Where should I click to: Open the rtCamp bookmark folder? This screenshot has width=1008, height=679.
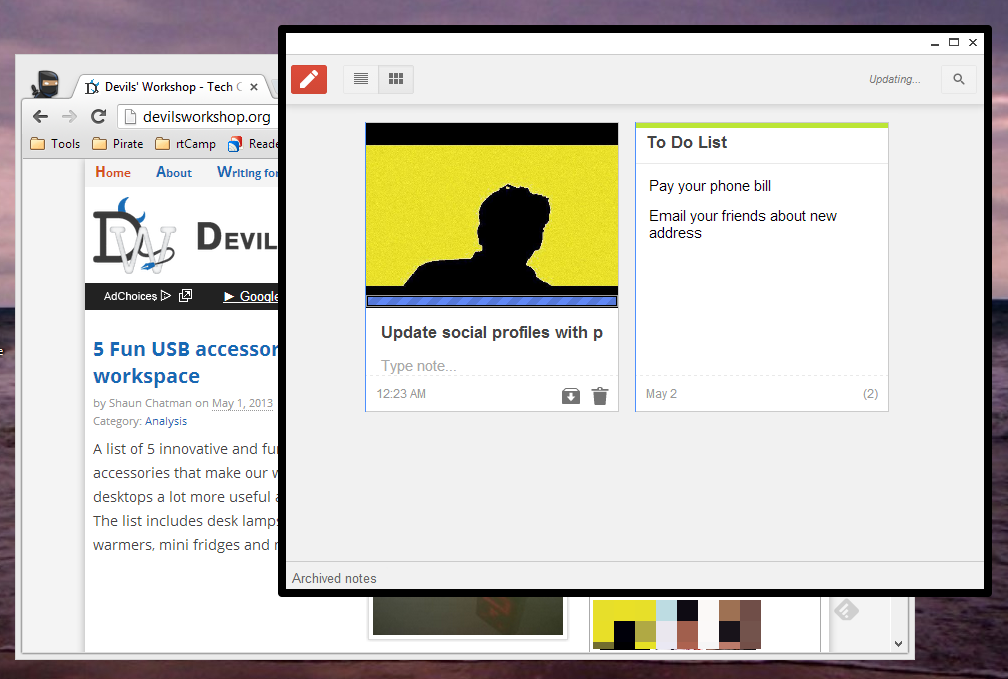[185, 143]
